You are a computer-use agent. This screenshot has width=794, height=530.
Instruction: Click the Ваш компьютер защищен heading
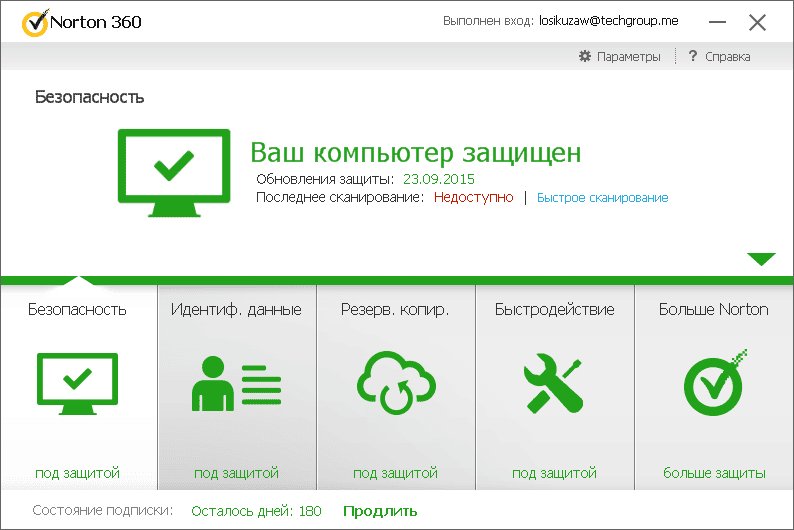pos(416,153)
